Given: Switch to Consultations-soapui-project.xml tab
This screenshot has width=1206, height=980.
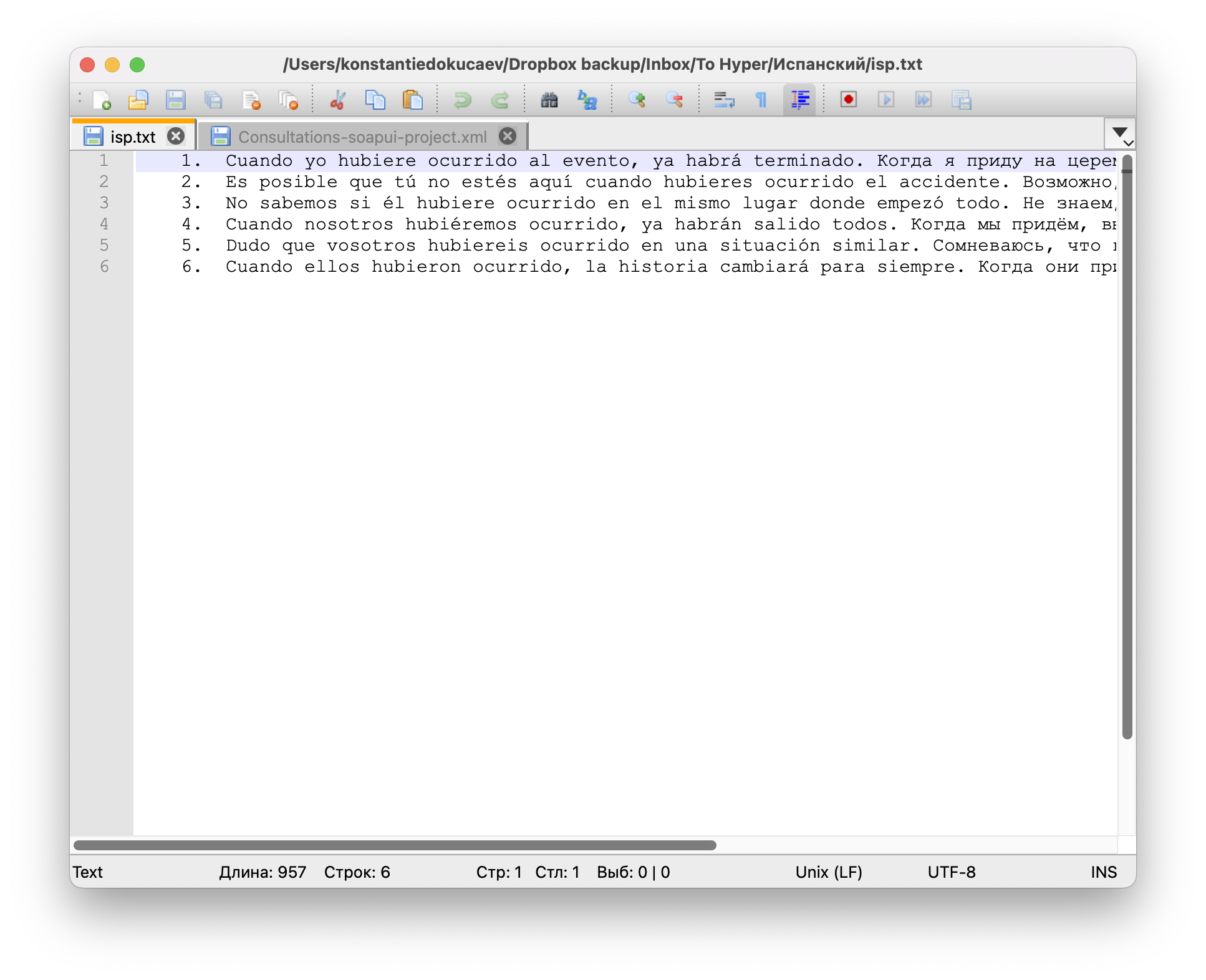Looking at the screenshot, I should coord(362,137).
